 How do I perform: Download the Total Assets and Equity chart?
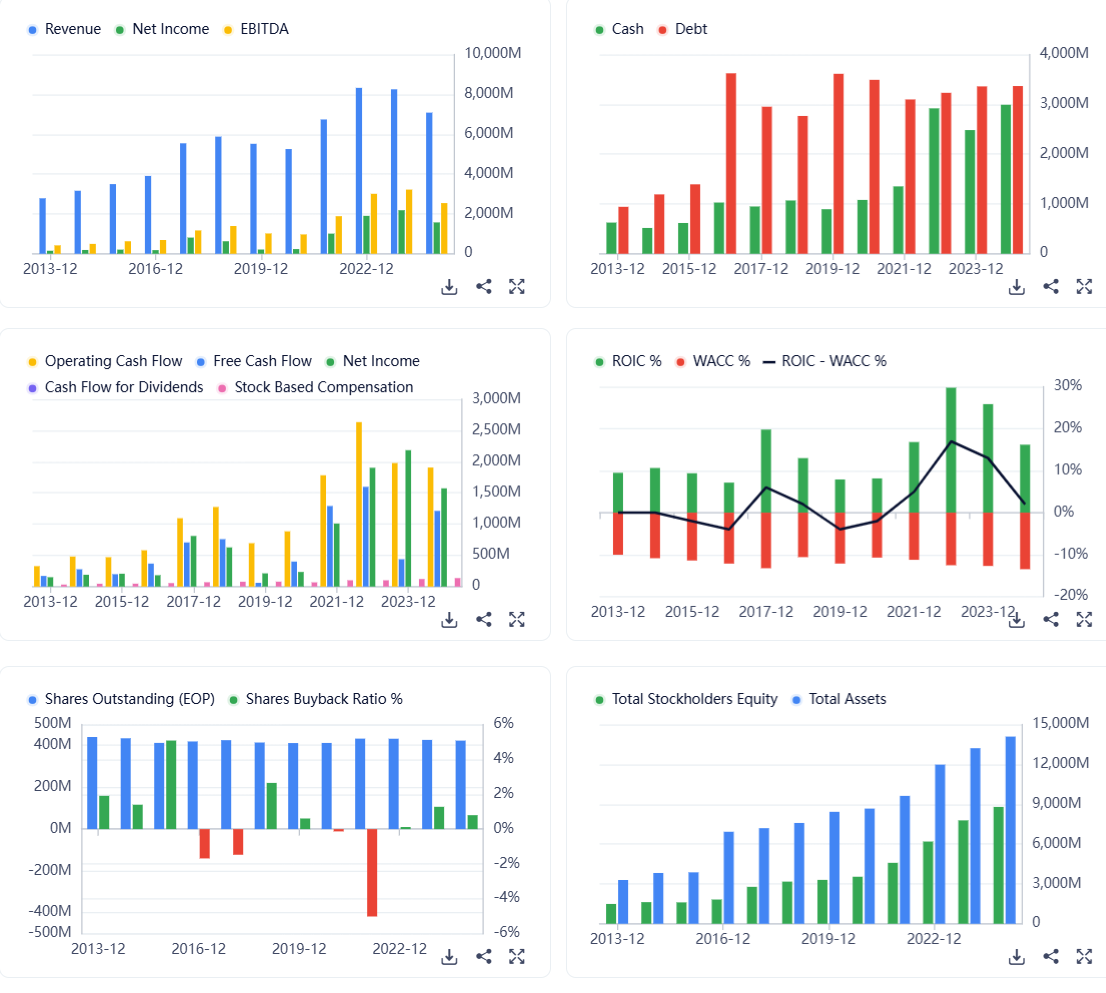tap(1016, 957)
